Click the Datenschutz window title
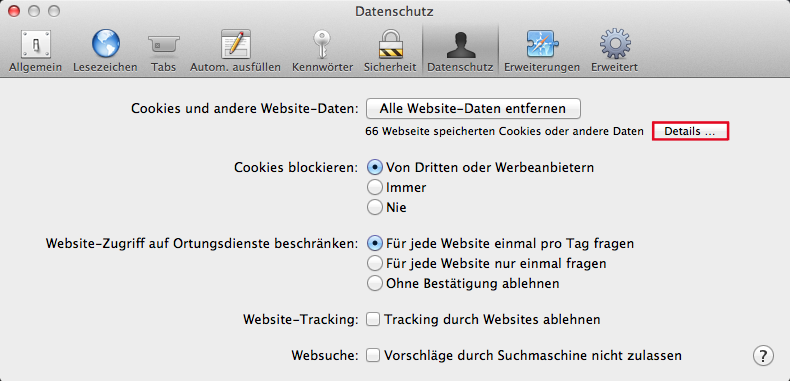 pyautogui.click(x=394, y=11)
